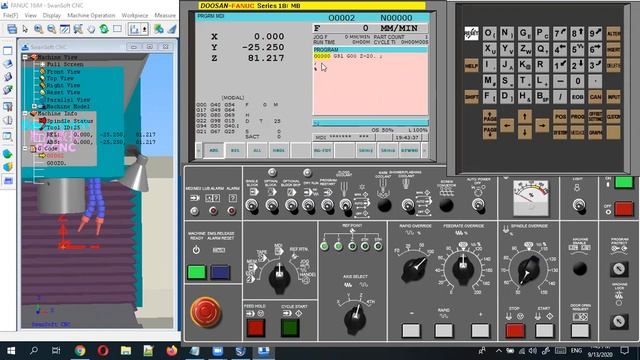Open the Machine Operation menu
640x360 pixels.
pyautogui.click(x=91, y=15)
